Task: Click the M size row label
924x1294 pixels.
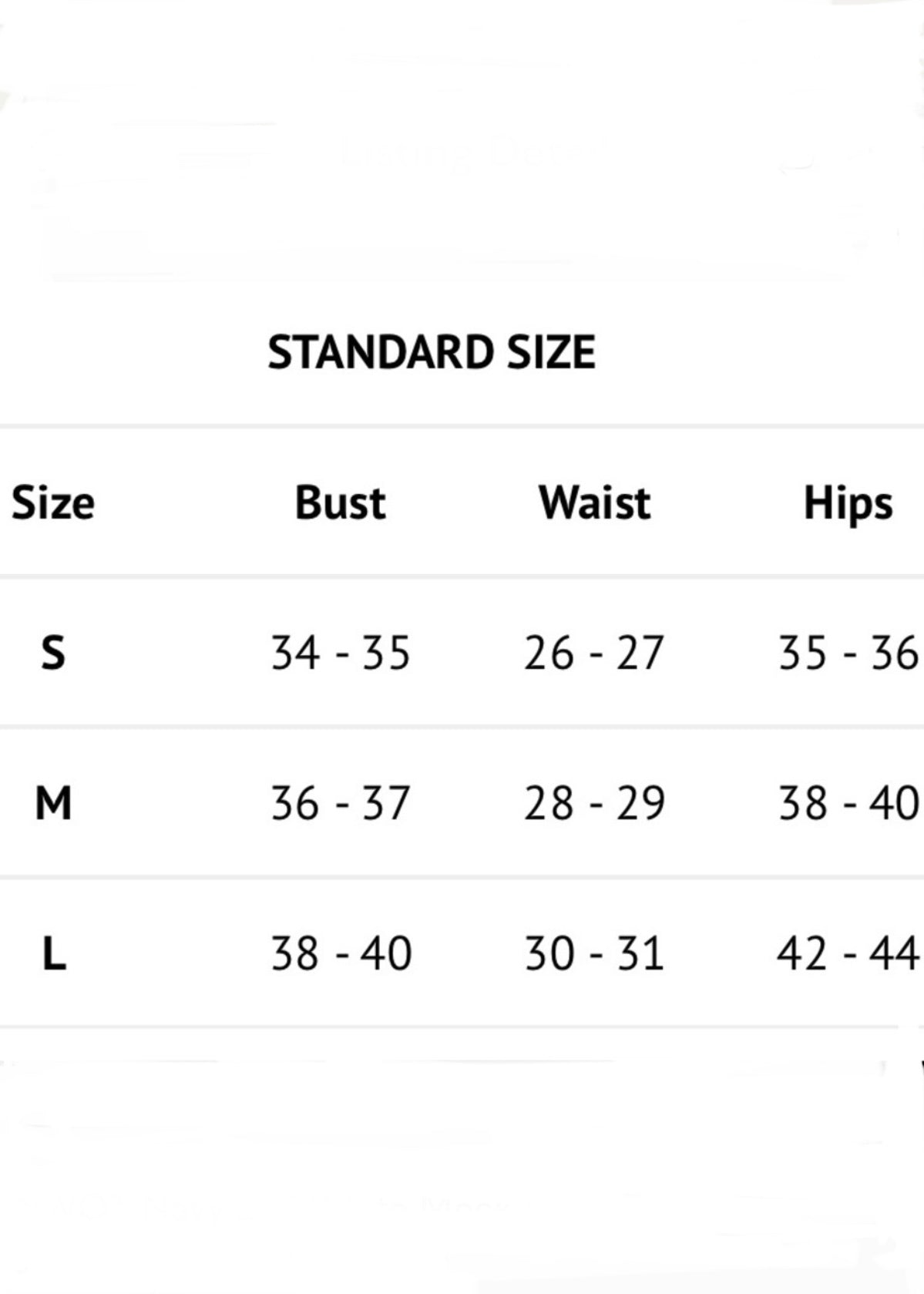Action: (53, 803)
